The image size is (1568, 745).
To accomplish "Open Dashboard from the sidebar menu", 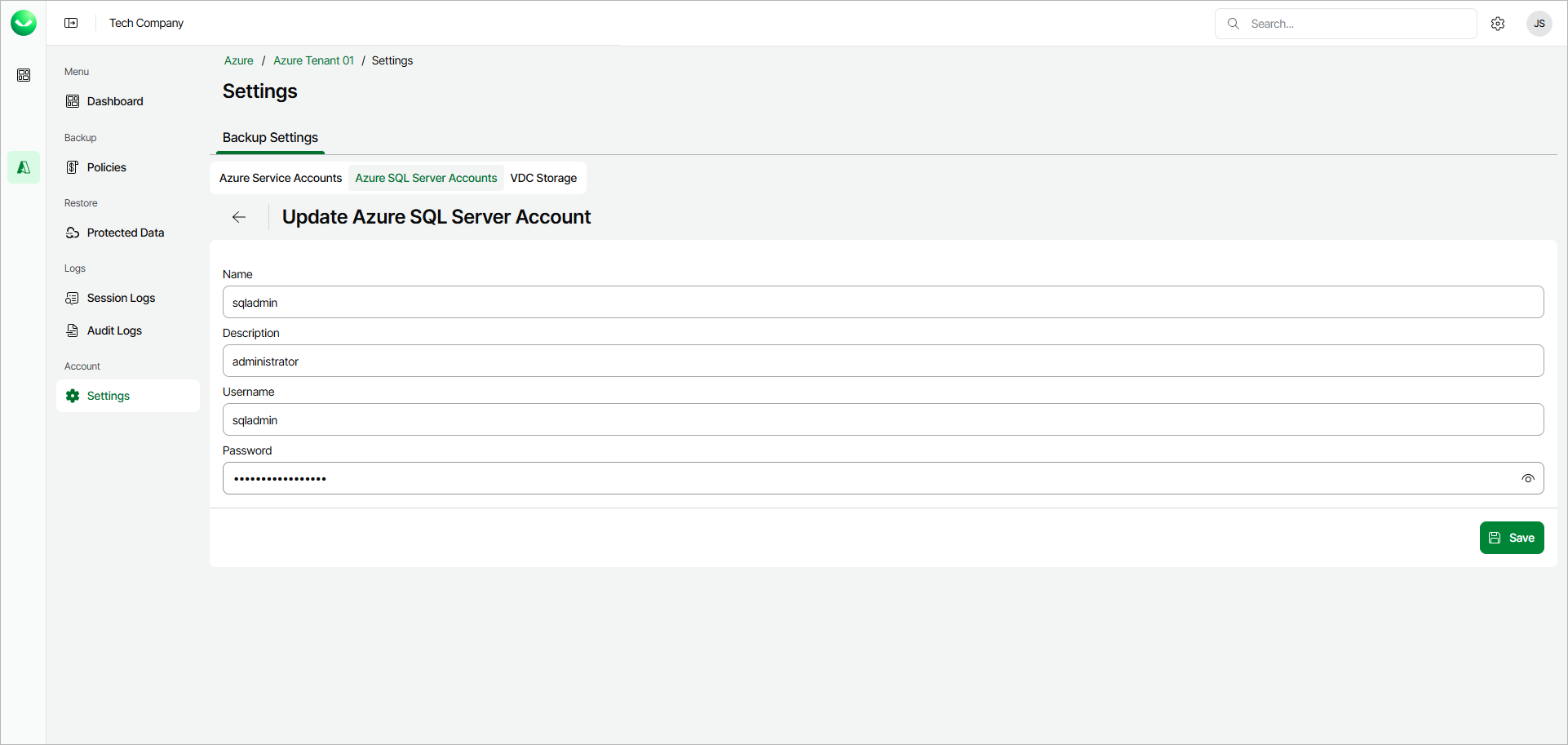I will click(115, 101).
